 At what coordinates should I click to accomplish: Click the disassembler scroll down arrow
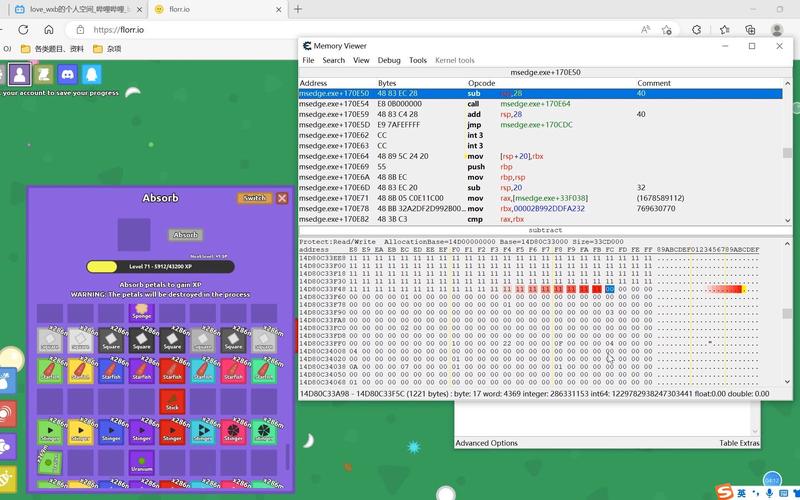(787, 219)
